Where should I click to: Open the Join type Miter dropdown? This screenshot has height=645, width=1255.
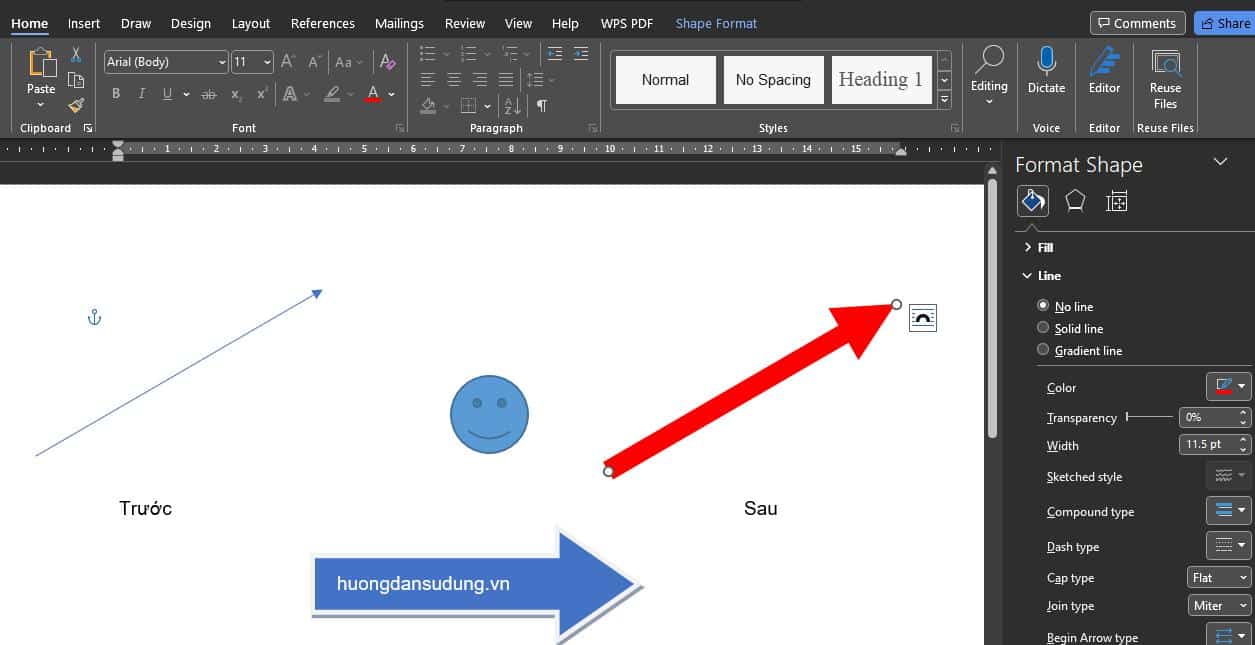[1219, 606]
